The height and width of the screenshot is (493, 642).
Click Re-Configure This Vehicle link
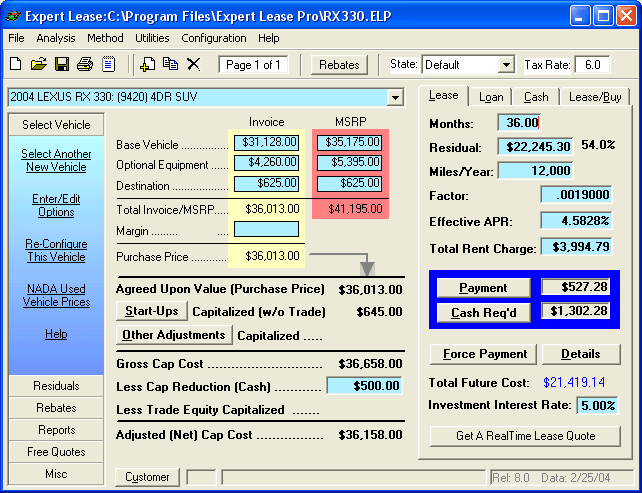pyautogui.click(x=56, y=251)
